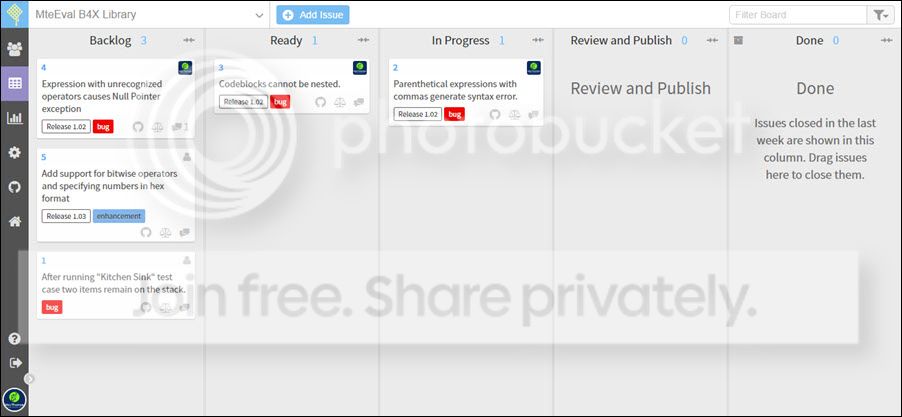Click bug label on Codeblocks card
Screen dimensions: 902x417
tap(280, 102)
